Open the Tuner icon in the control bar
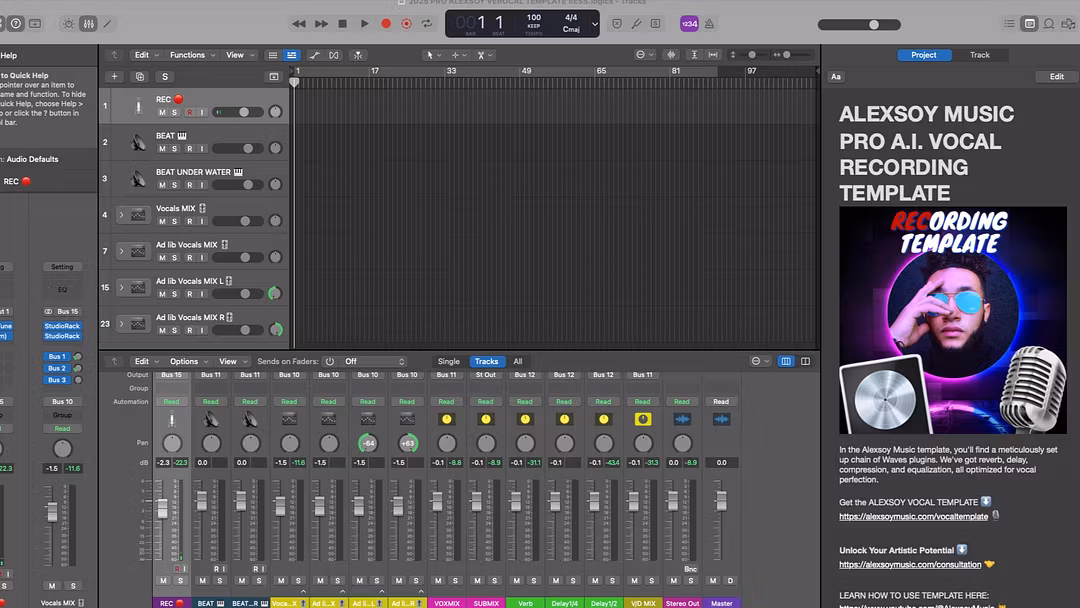Image resolution: width=1080 pixels, height=608 pixels. (x=636, y=24)
